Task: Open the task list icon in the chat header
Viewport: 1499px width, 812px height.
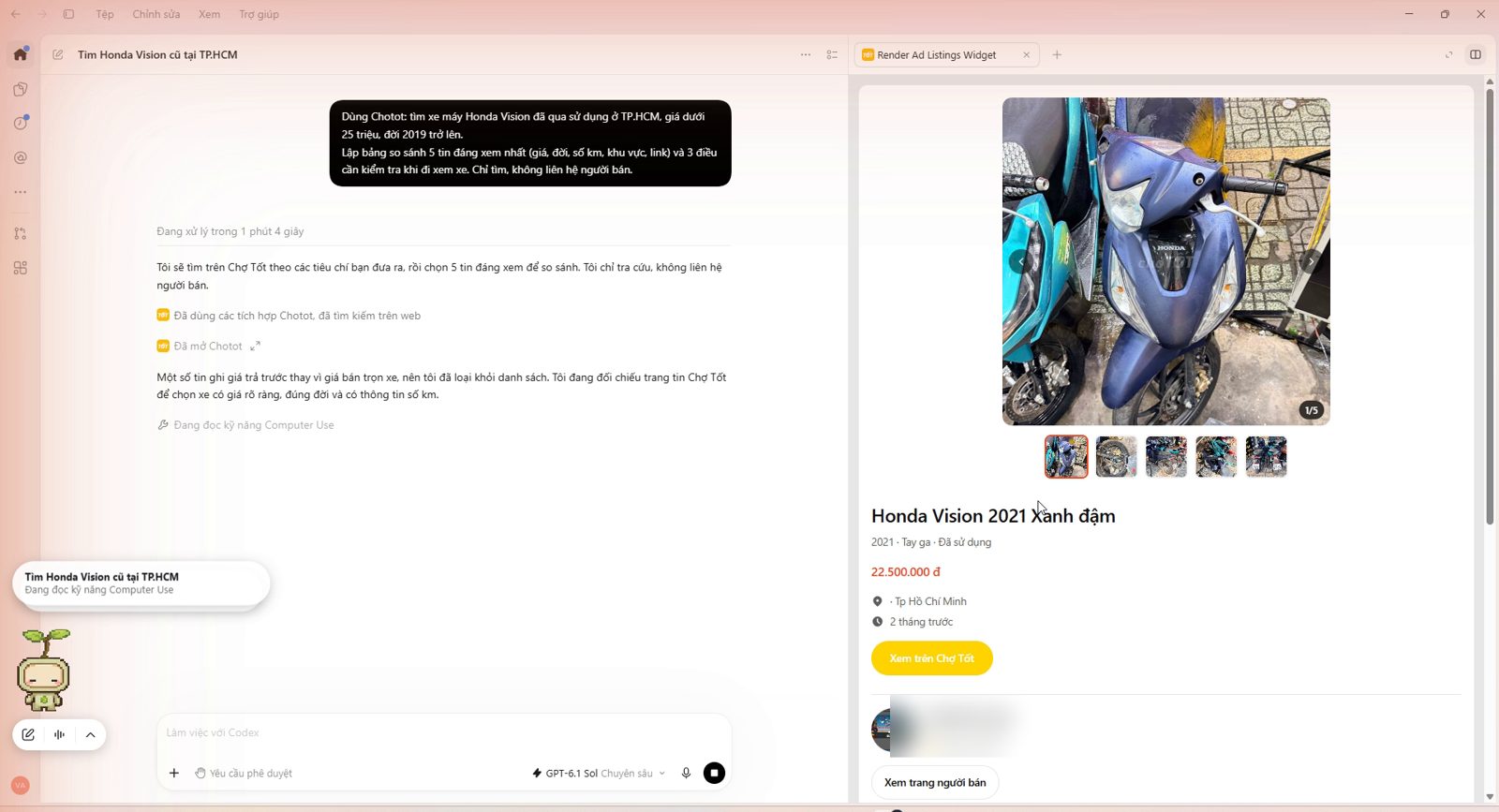Action: tap(832, 55)
